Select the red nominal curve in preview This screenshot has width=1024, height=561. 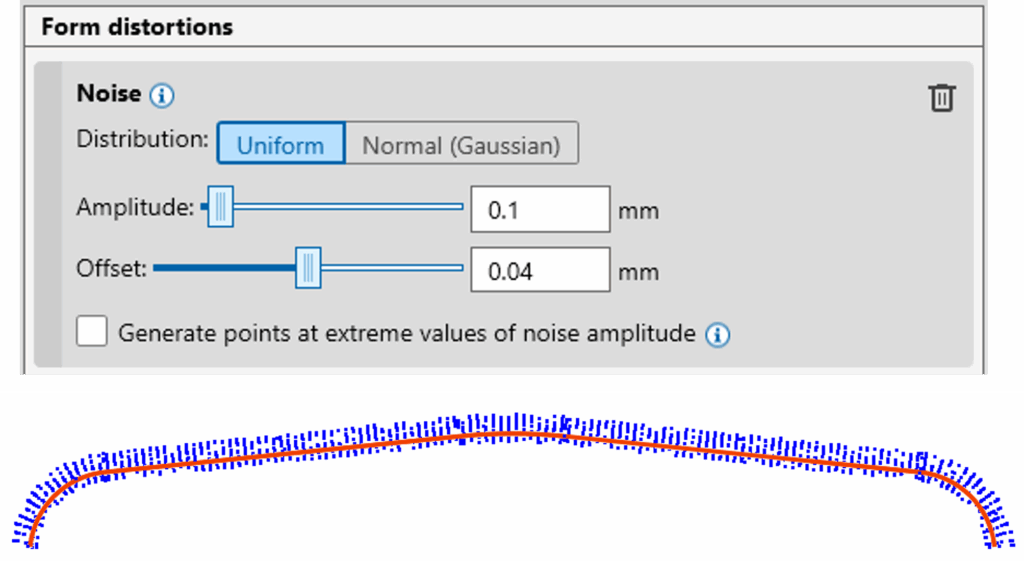coord(513,436)
